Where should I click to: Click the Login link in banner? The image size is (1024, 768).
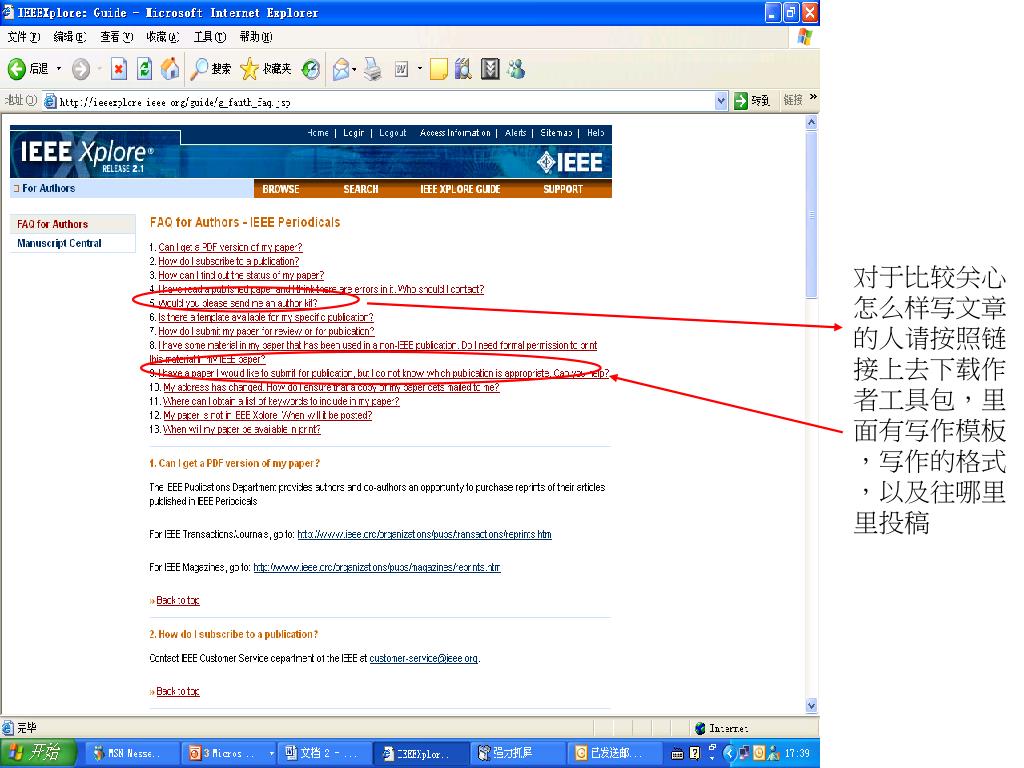pyautogui.click(x=353, y=133)
